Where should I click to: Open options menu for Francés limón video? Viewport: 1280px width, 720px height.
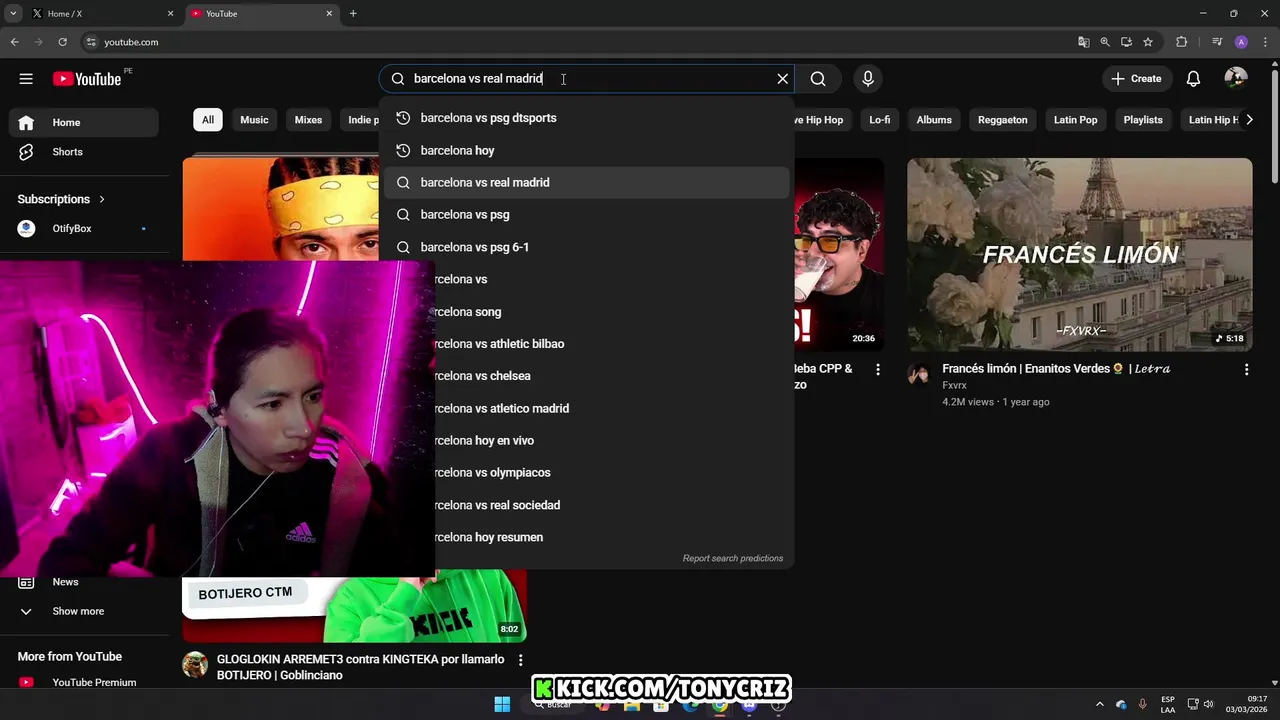(1246, 370)
